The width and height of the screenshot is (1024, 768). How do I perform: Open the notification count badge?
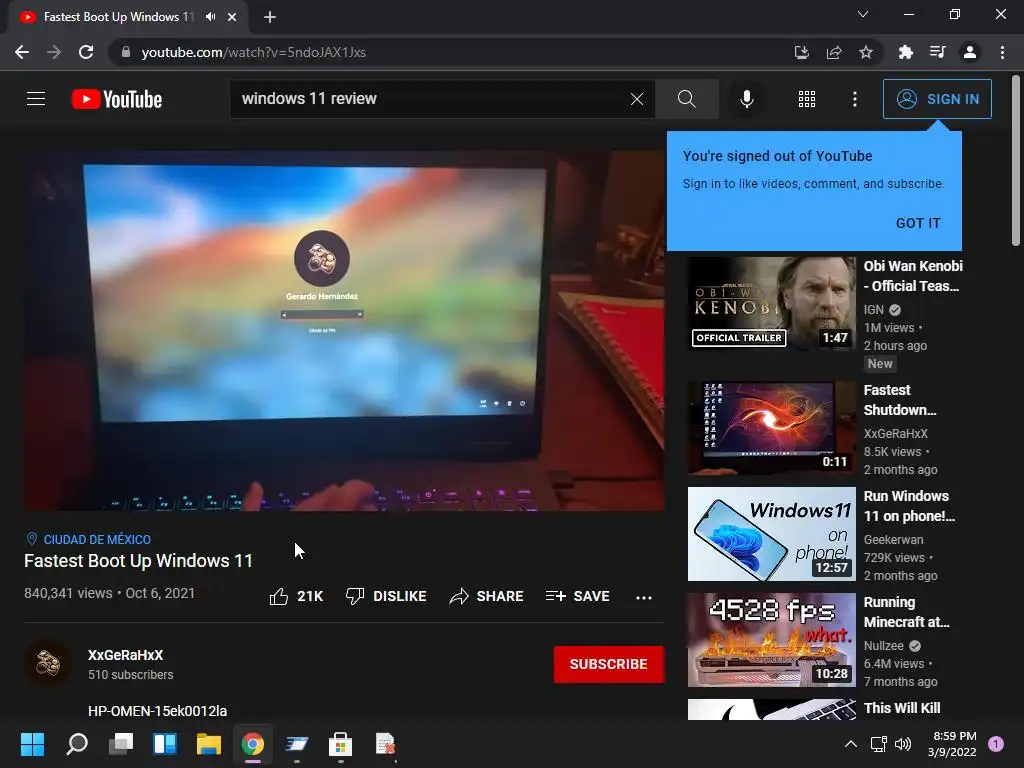(996, 744)
